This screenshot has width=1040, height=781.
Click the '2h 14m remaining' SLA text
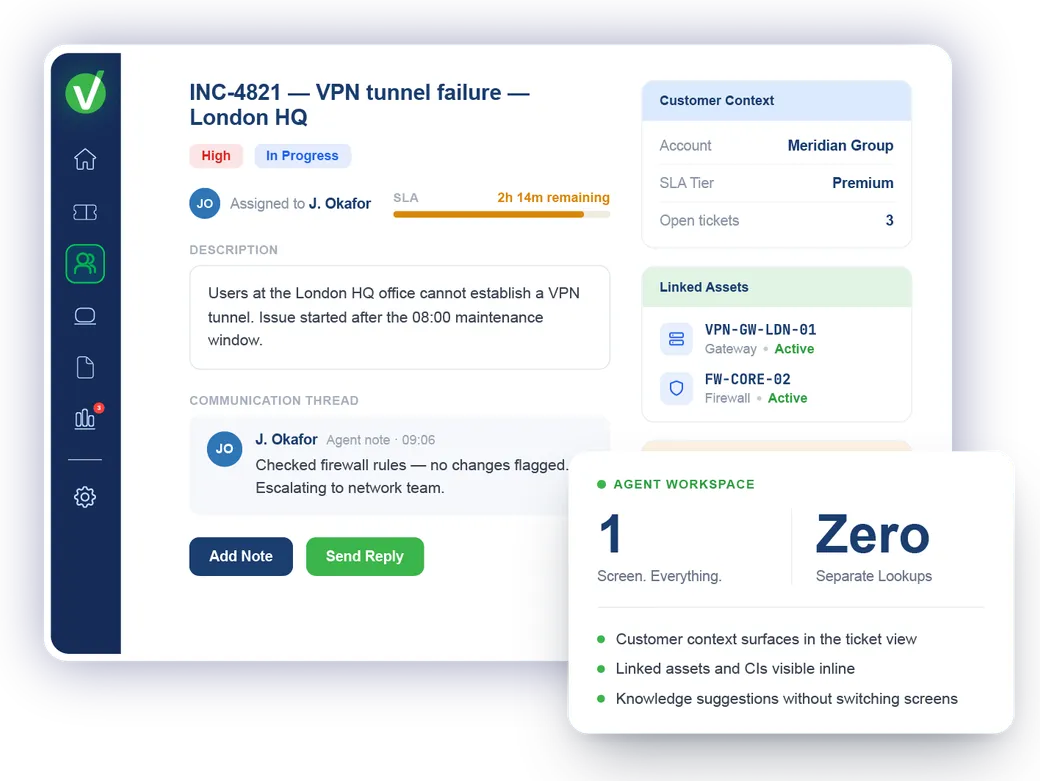click(x=553, y=198)
